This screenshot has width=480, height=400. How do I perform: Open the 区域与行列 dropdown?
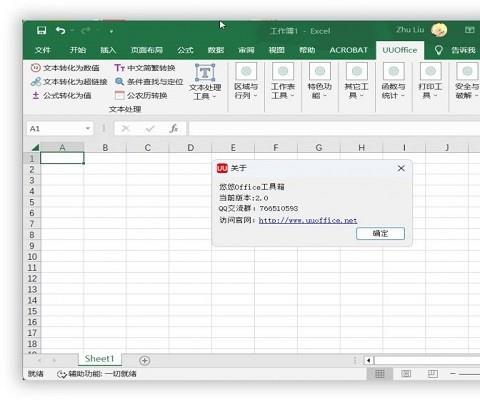[x=246, y=82]
